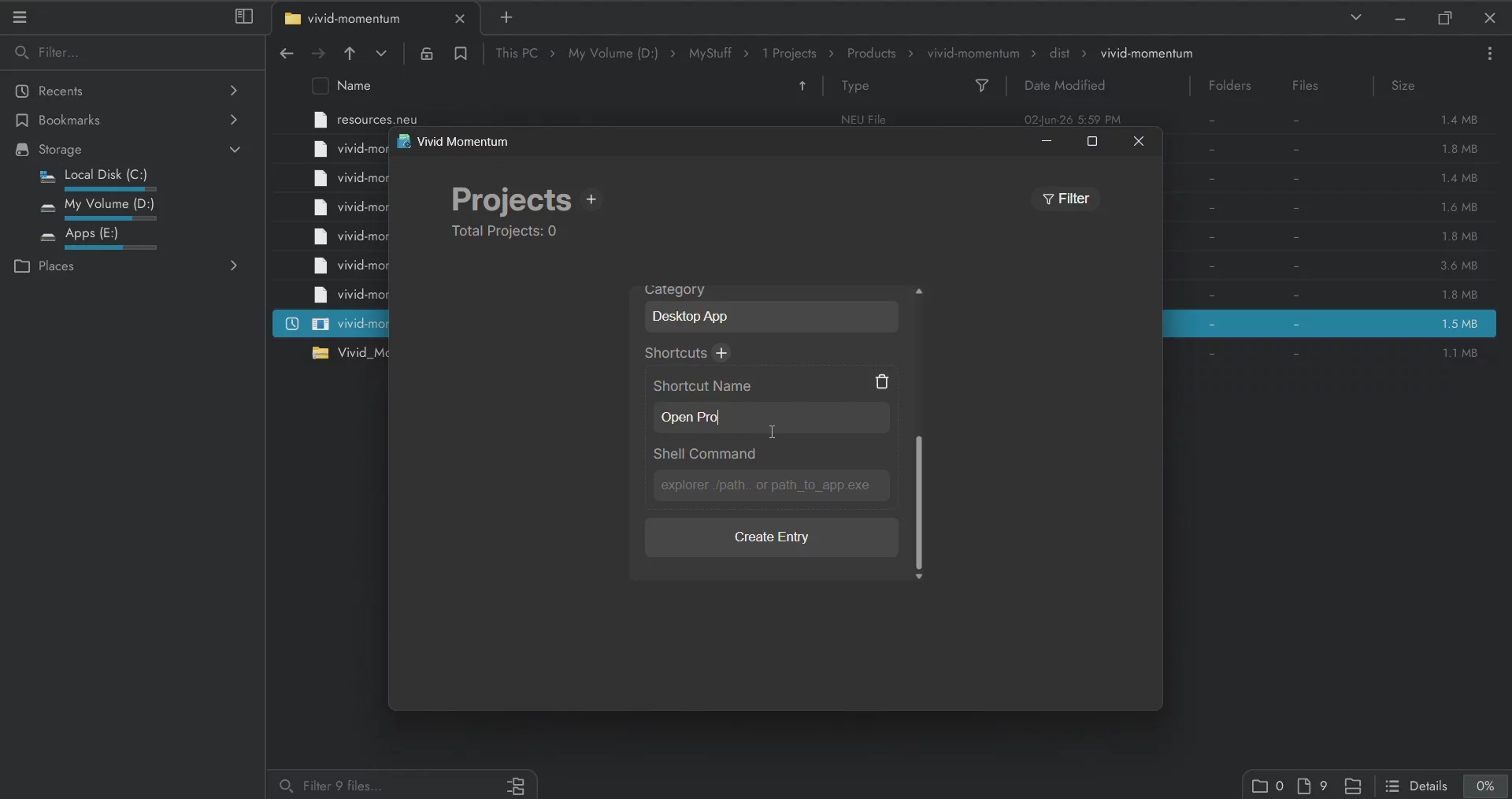The height and width of the screenshot is (799, 1512).
Task: Open a new tab with the plus icon
Action: pos(507,17)
